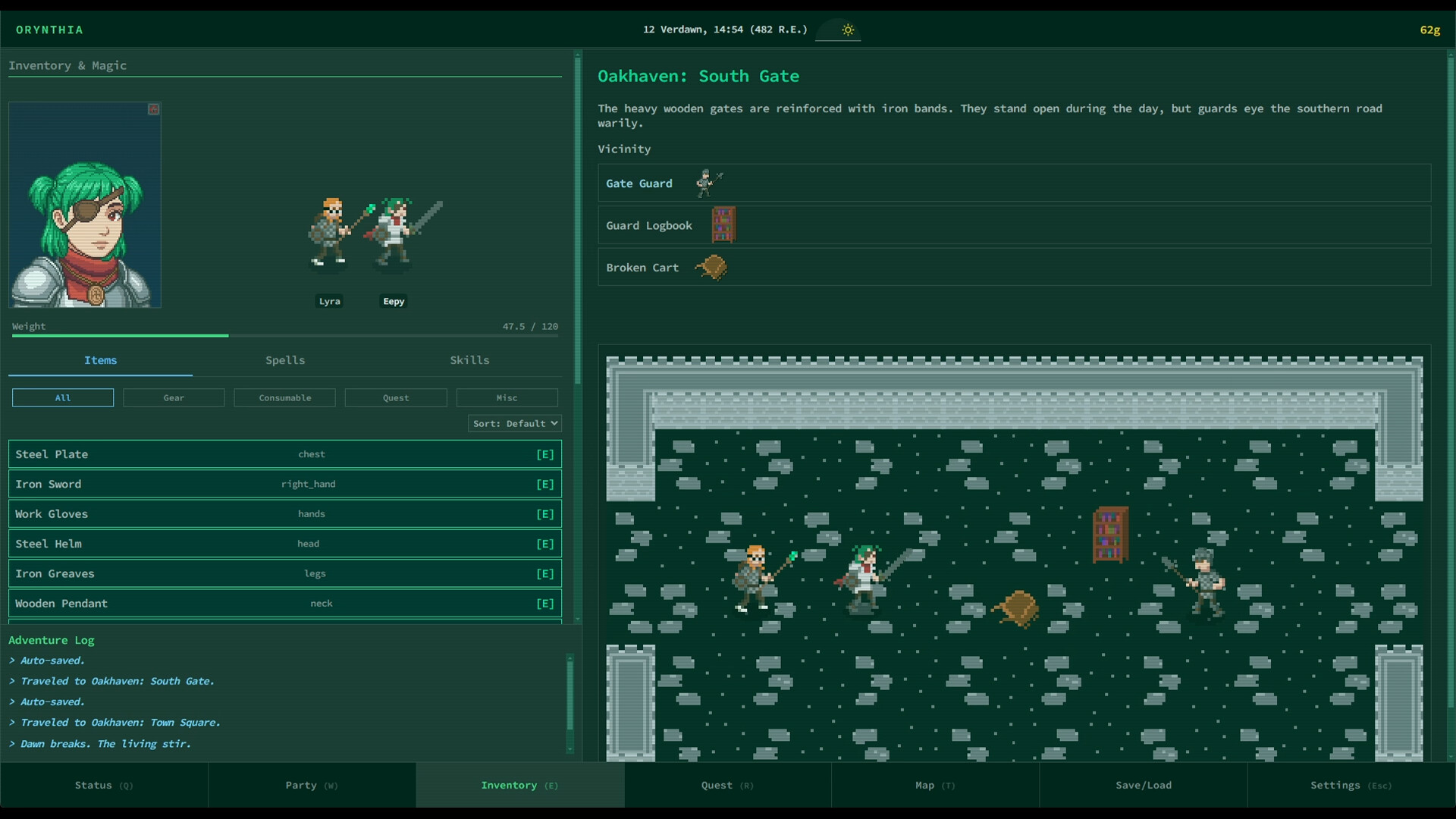Click the broken cart sprite on the map
Image resolution: width=1456 pixels, height=819 pixels.
1017,609
